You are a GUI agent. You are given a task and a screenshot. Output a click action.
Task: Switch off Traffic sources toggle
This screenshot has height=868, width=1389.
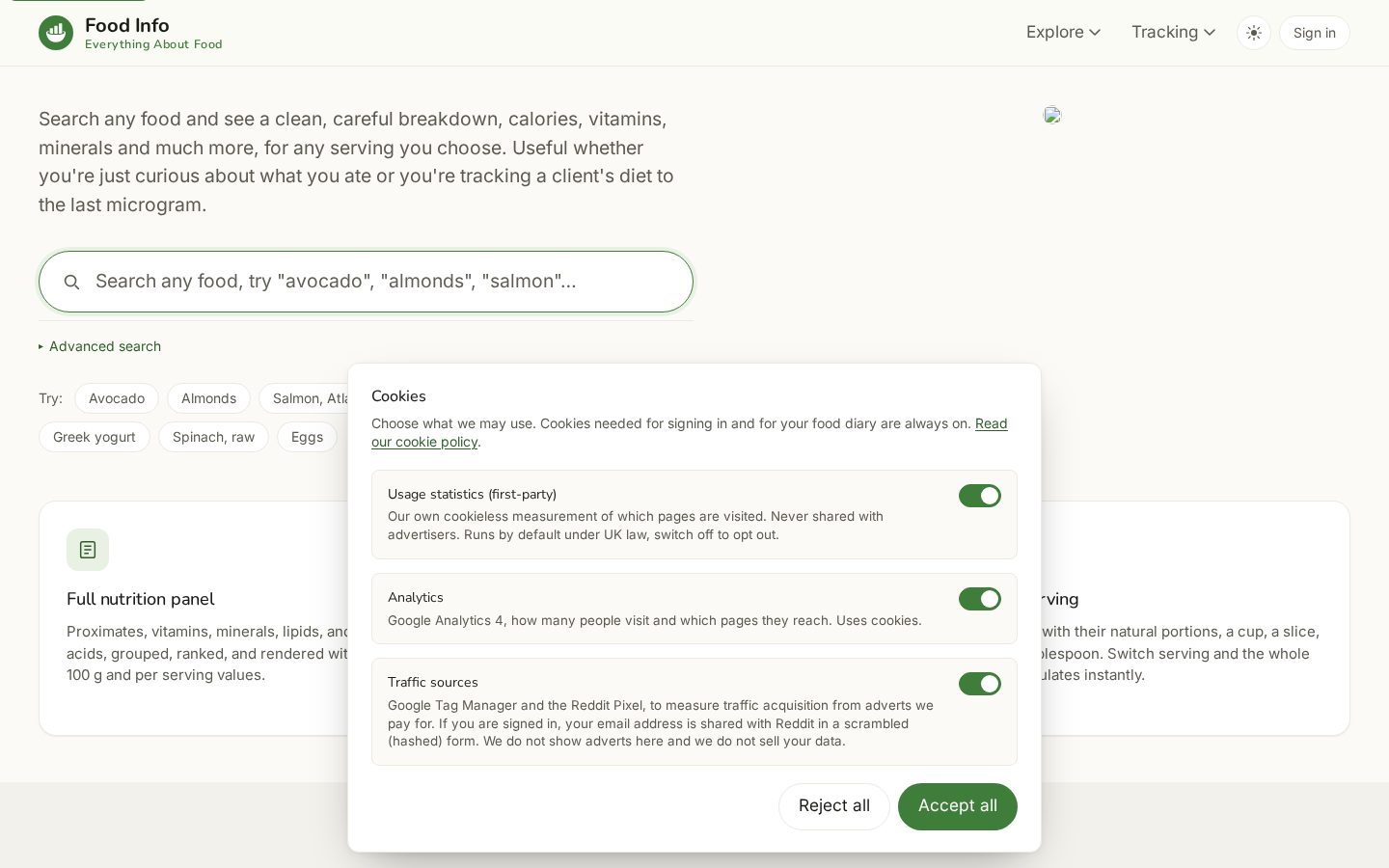[980, 684]
